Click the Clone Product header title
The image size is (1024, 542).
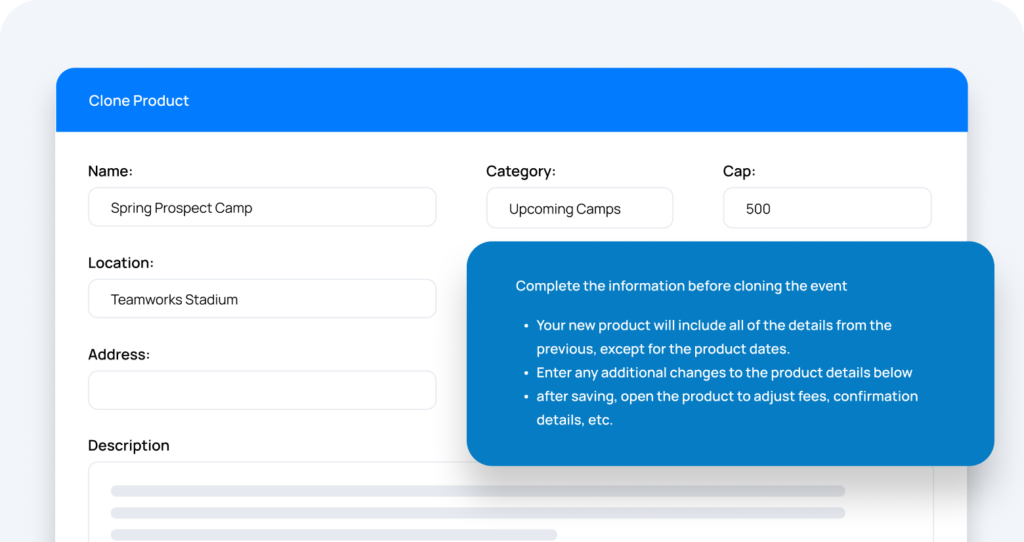[x=138, y=101]
